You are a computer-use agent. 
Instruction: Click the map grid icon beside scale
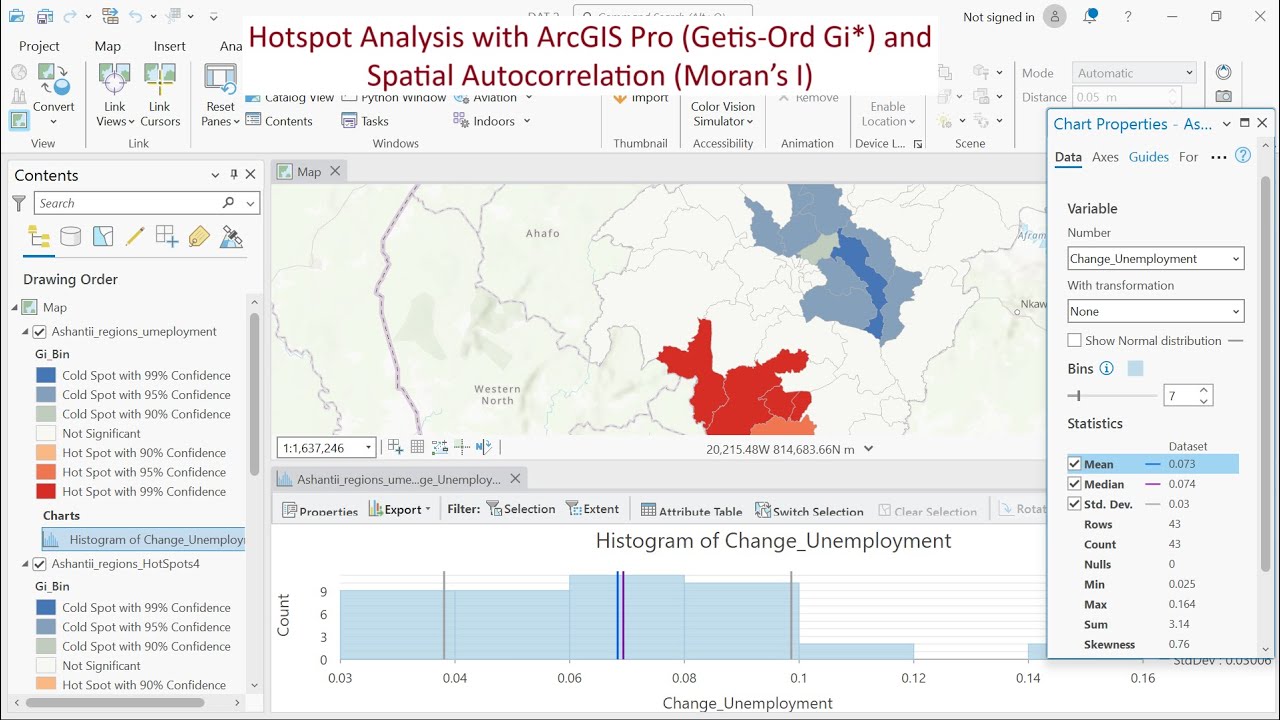click(417, 447)
